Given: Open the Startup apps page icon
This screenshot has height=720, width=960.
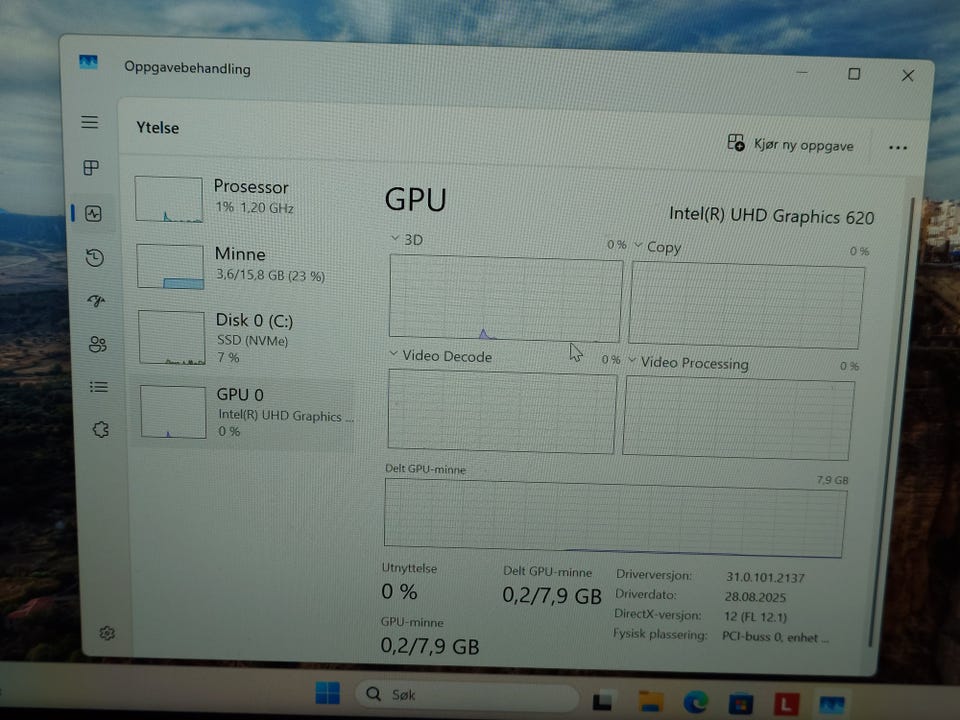Looking at the screenshot, I should click(96, 300).
